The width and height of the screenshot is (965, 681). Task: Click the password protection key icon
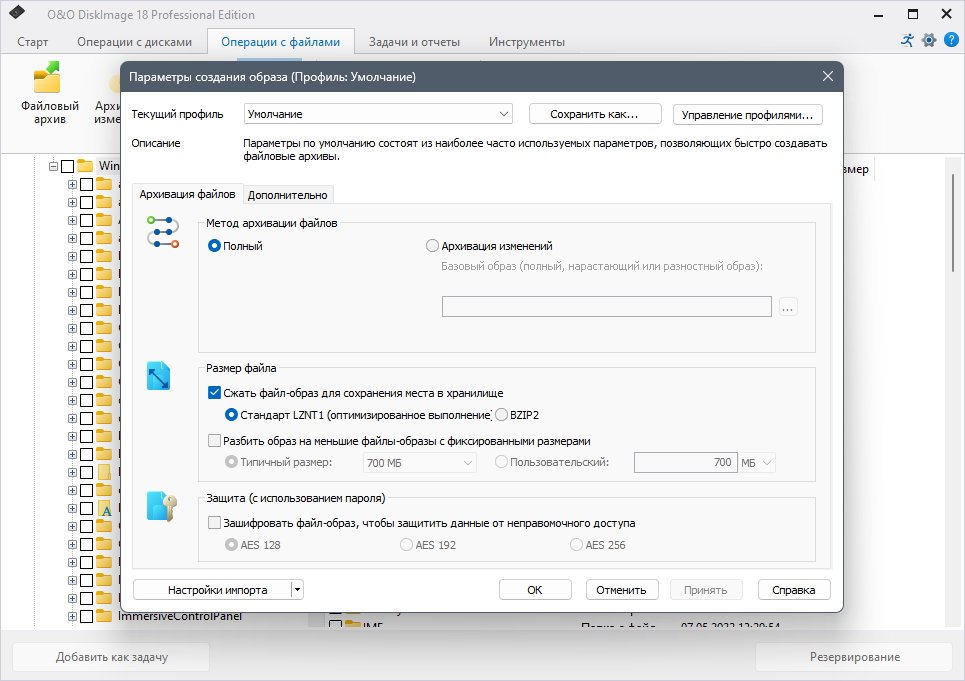(161, 506)
